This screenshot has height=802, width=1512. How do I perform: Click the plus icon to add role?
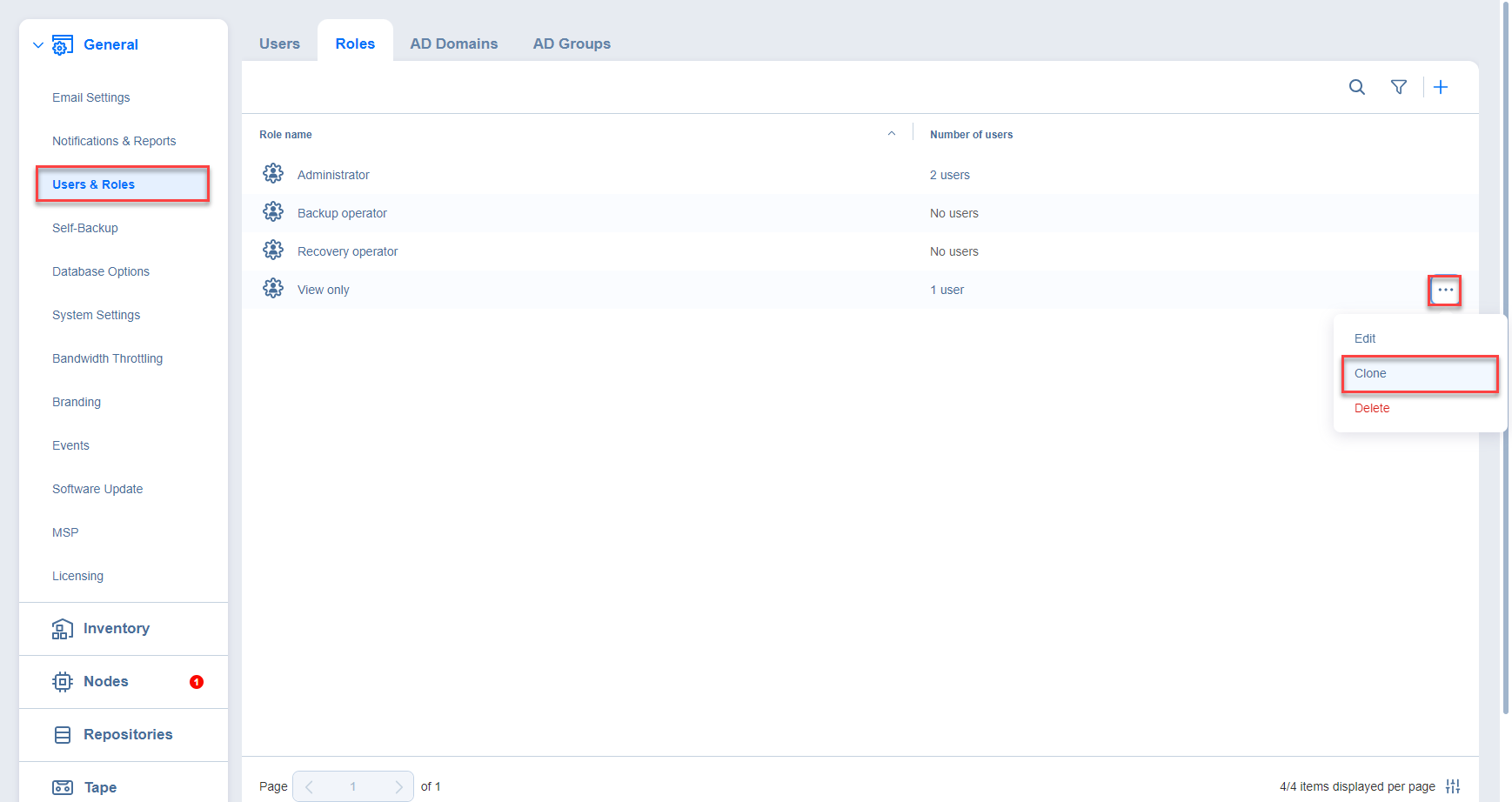coord(1441,87)
